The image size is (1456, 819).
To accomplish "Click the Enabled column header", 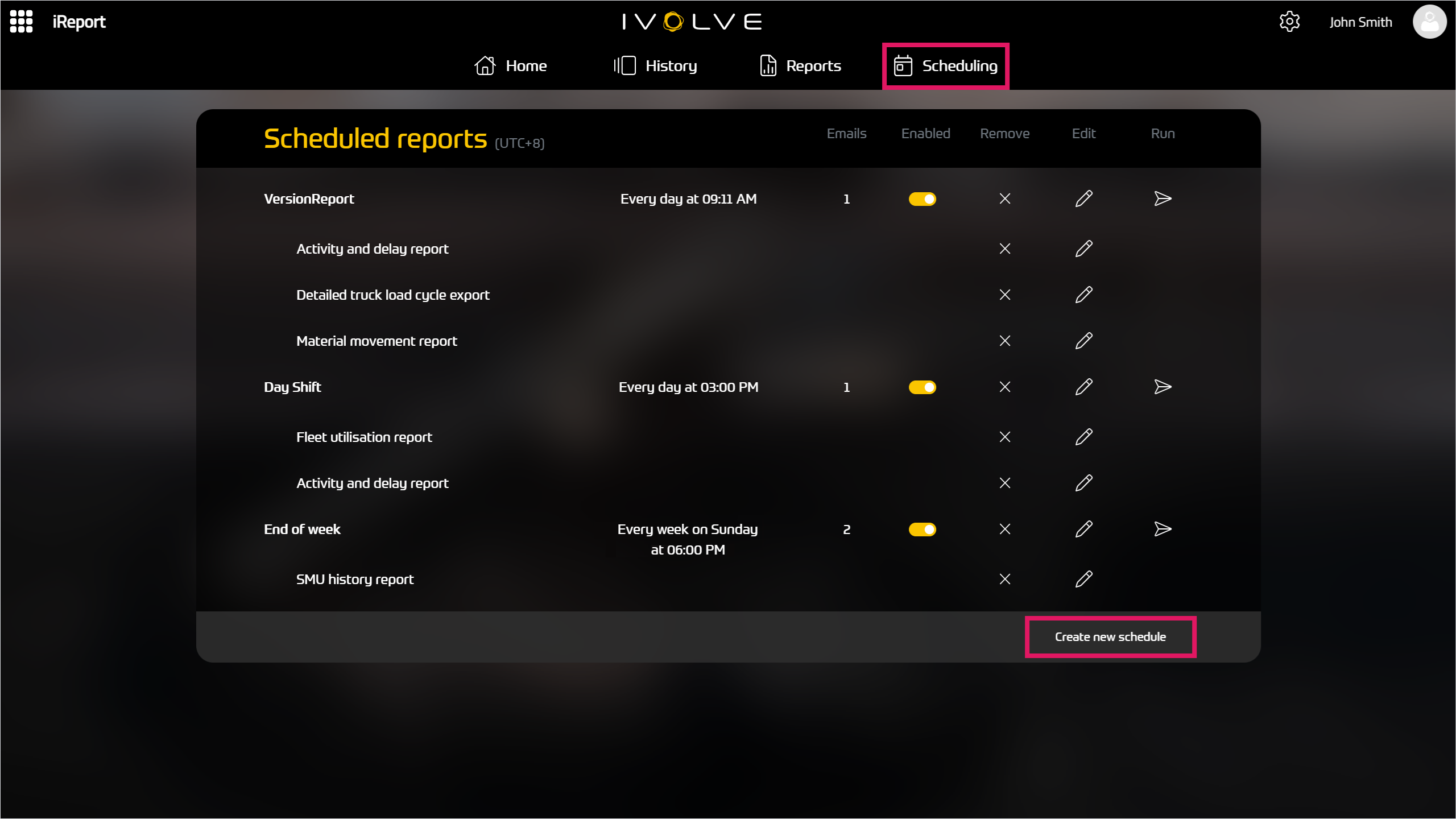I will [925, 133].
